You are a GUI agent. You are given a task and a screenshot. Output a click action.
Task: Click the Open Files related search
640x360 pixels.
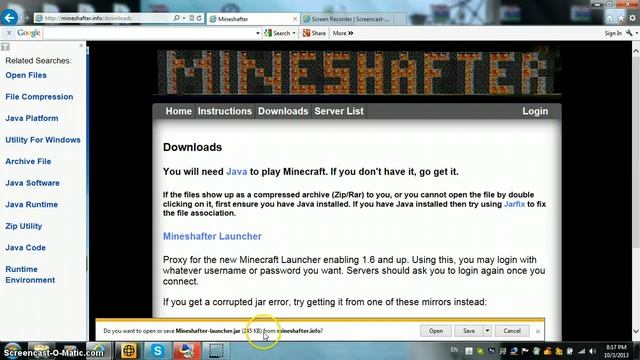click(26, 76)
